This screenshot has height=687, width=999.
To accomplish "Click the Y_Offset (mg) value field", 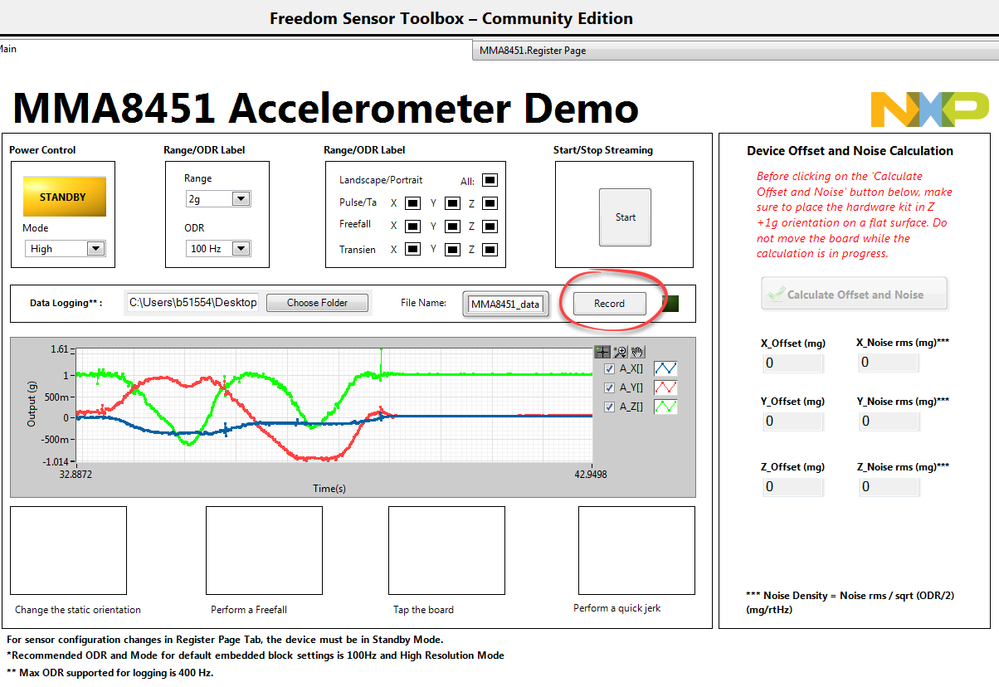I will click(793, 421).
